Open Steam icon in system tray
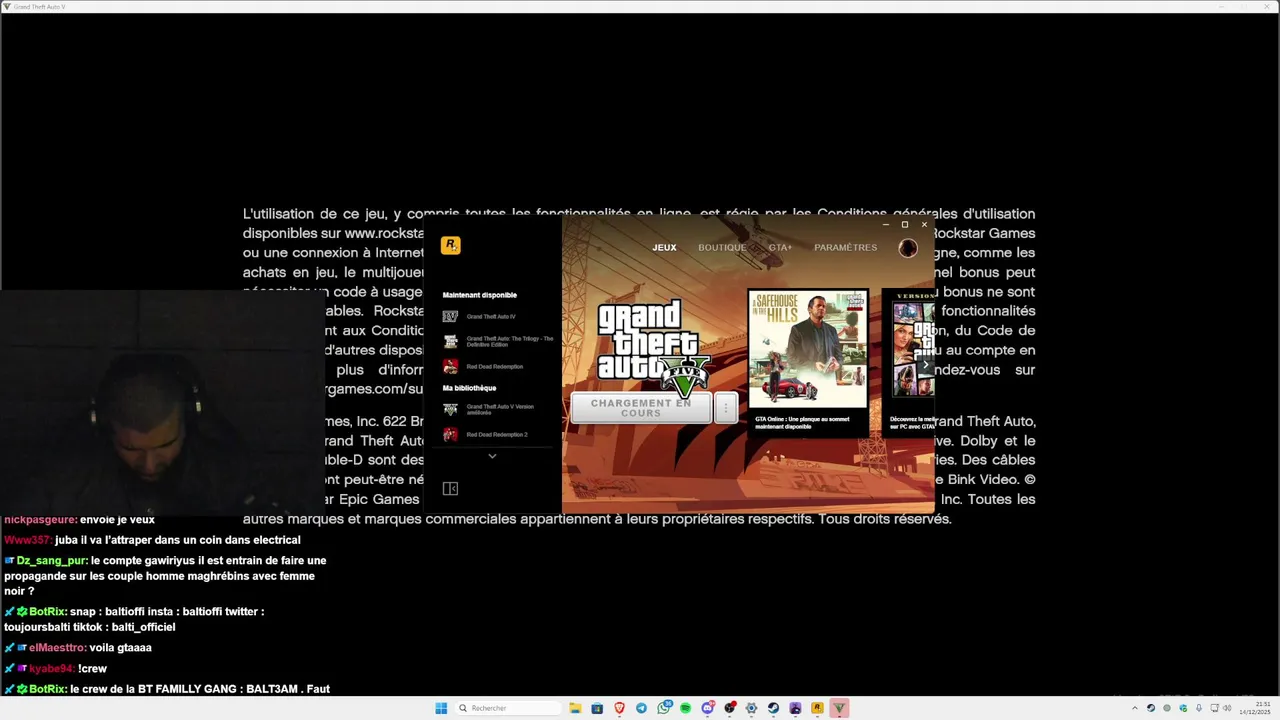 pyautogui.click(x=1151, y=708)
